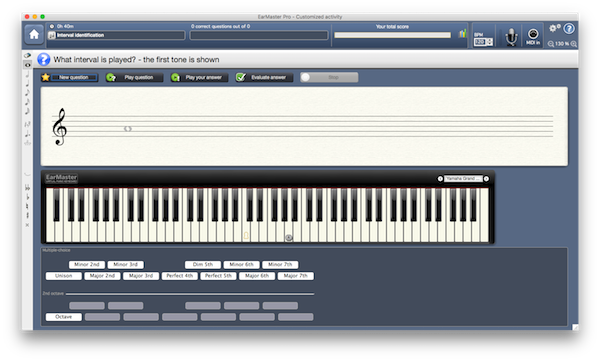
Task: Click the microphone input icon
Action: pyautogui.click(x=511, y=37)
